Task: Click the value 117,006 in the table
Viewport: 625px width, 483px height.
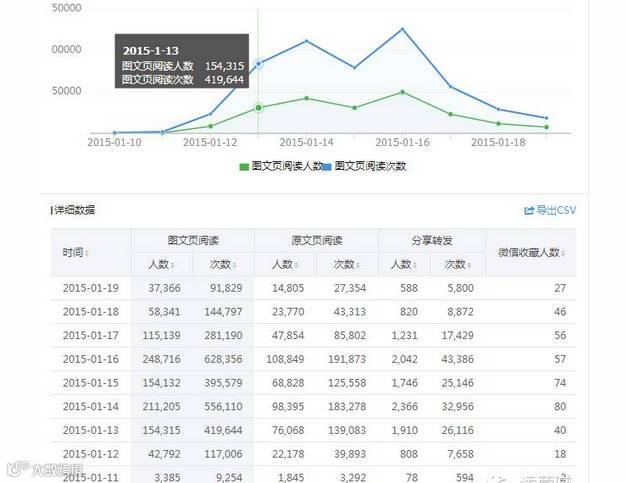Action: [223, 454]
